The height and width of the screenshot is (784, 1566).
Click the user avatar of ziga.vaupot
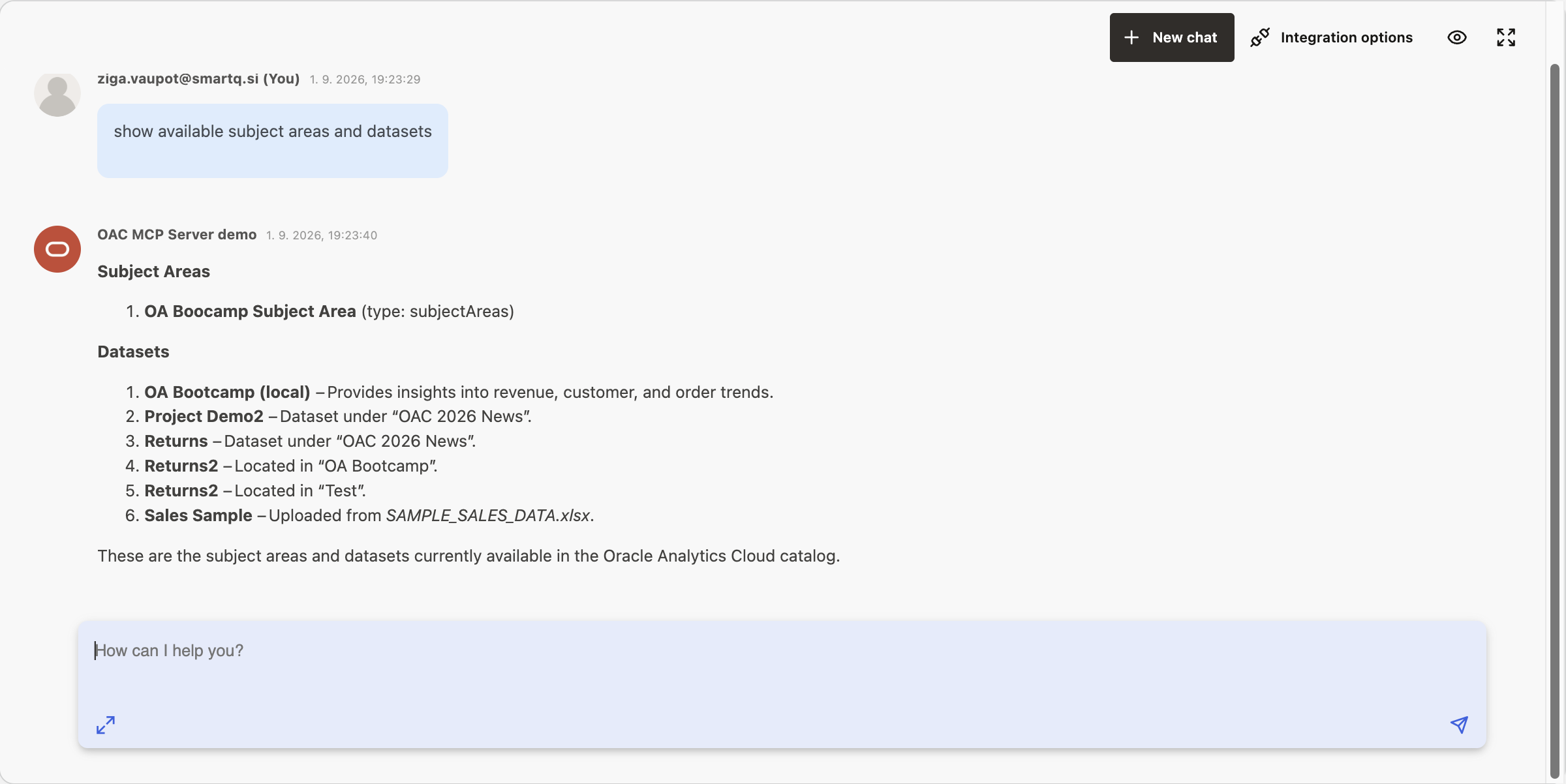coord(57,93)
